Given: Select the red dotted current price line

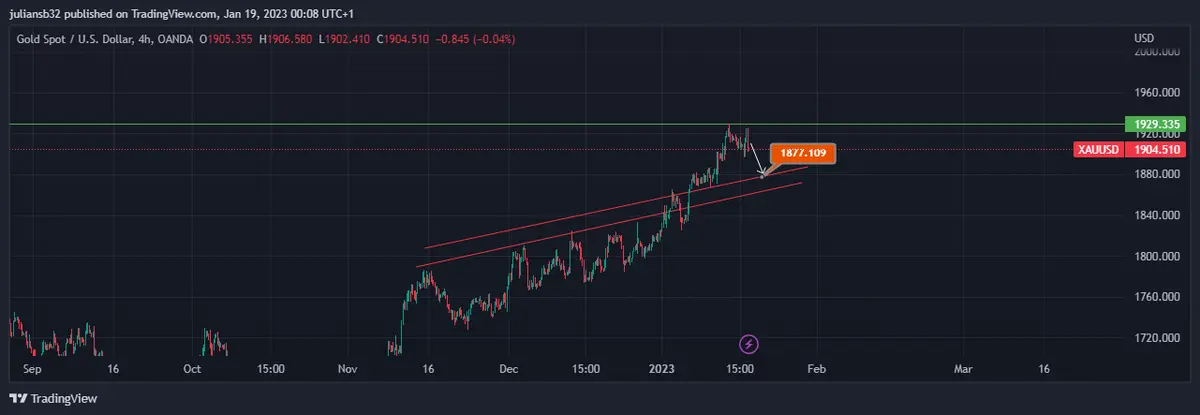Looking at the screenshot, I should point(400,149).
